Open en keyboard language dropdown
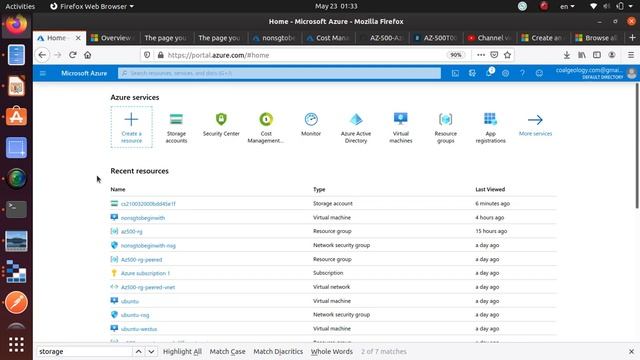Screen dimensions: 640x360 (567, 6)
